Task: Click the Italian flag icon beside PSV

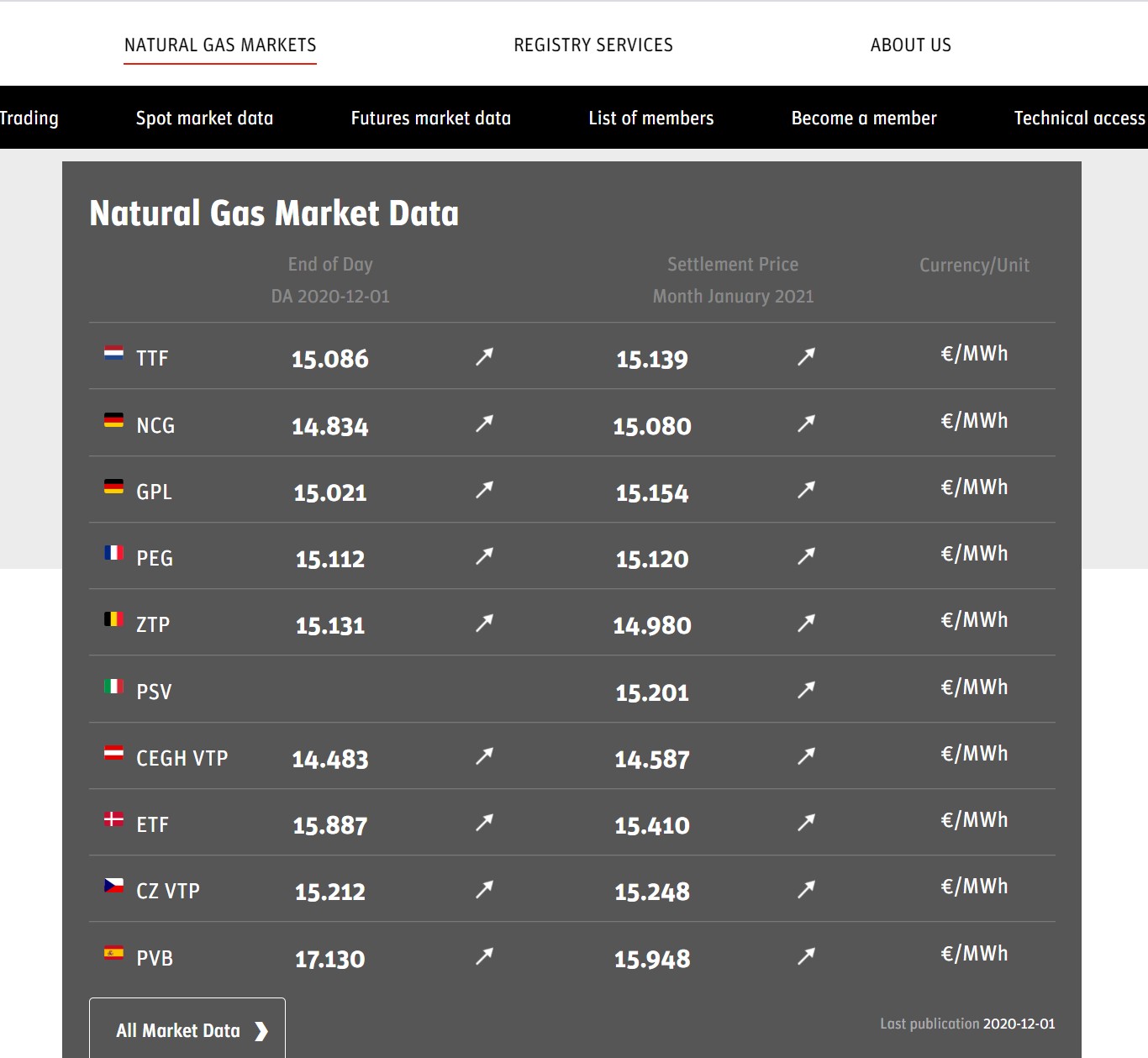Action: pyautogui.click(x=113, y=687)
